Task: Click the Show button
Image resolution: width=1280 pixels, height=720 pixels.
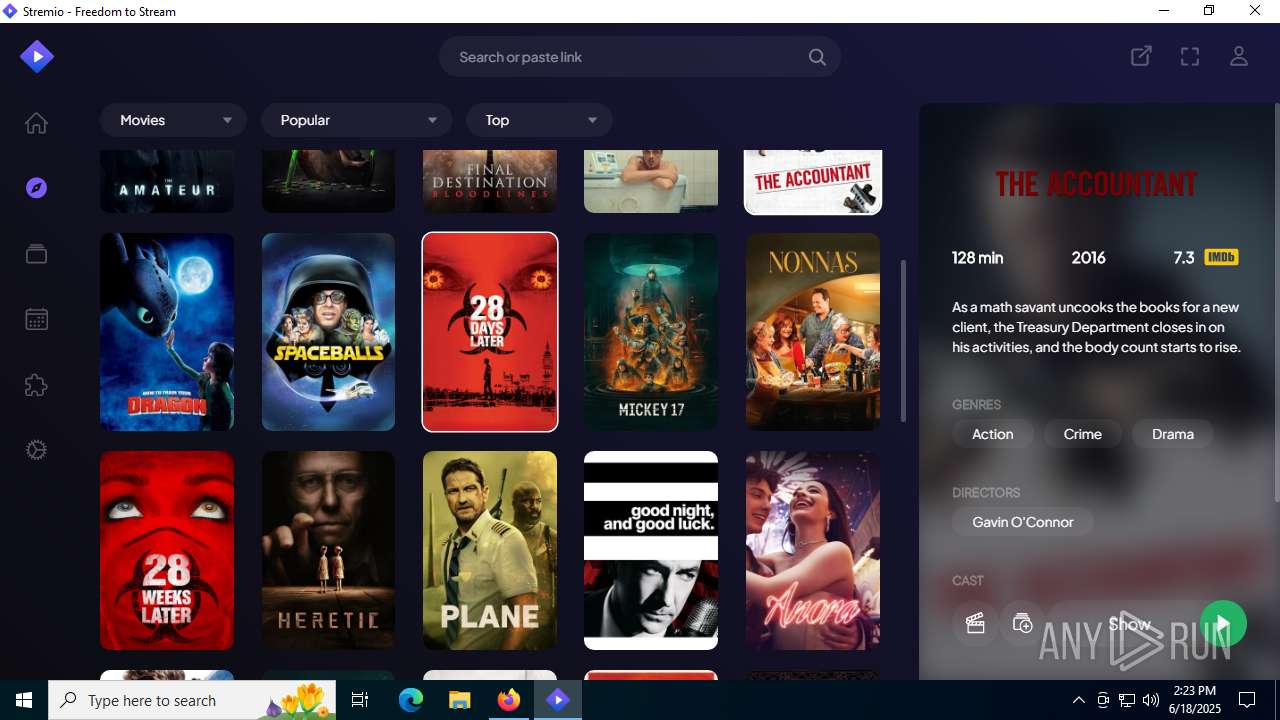Action: (x=1129, y=624)
